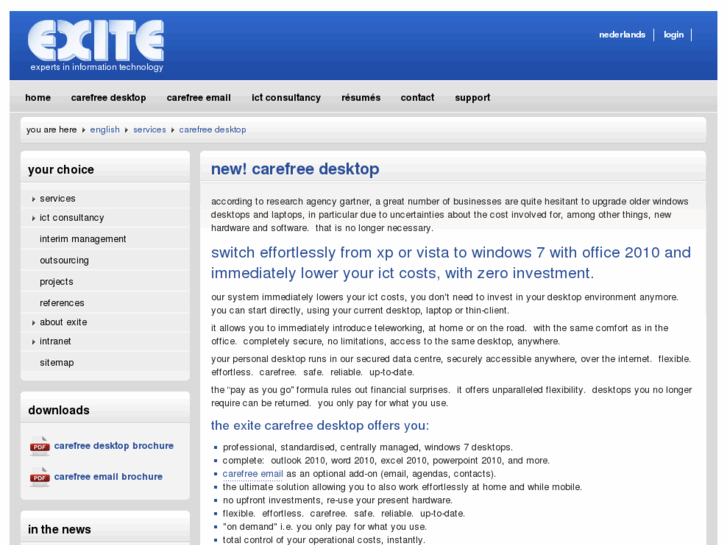Click the 'in the news' panel heading
The width and height of the screenshot is (727, 545).
click(x=59, y=530)
